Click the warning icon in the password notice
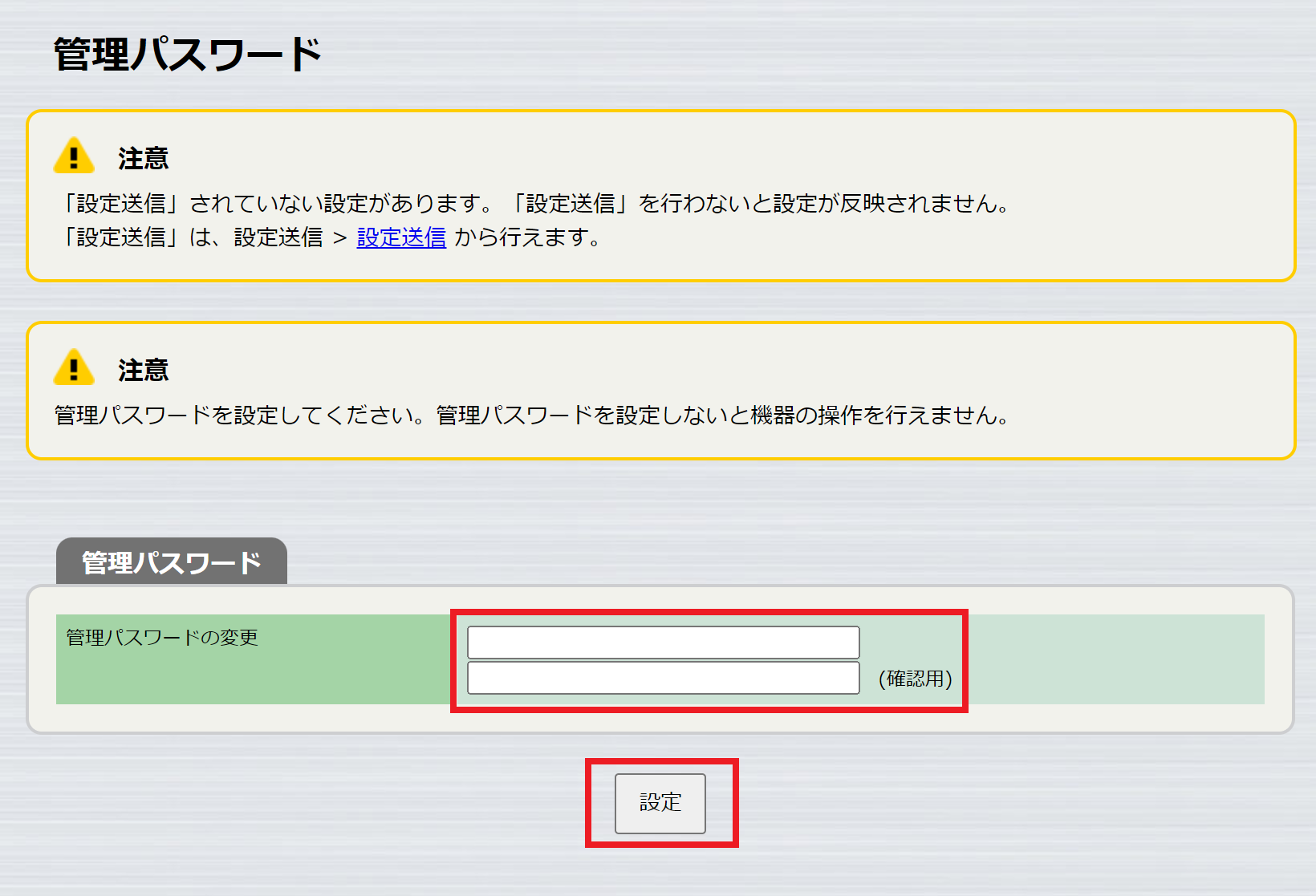This screenshot has width=1316, height=896. point(74,367)
